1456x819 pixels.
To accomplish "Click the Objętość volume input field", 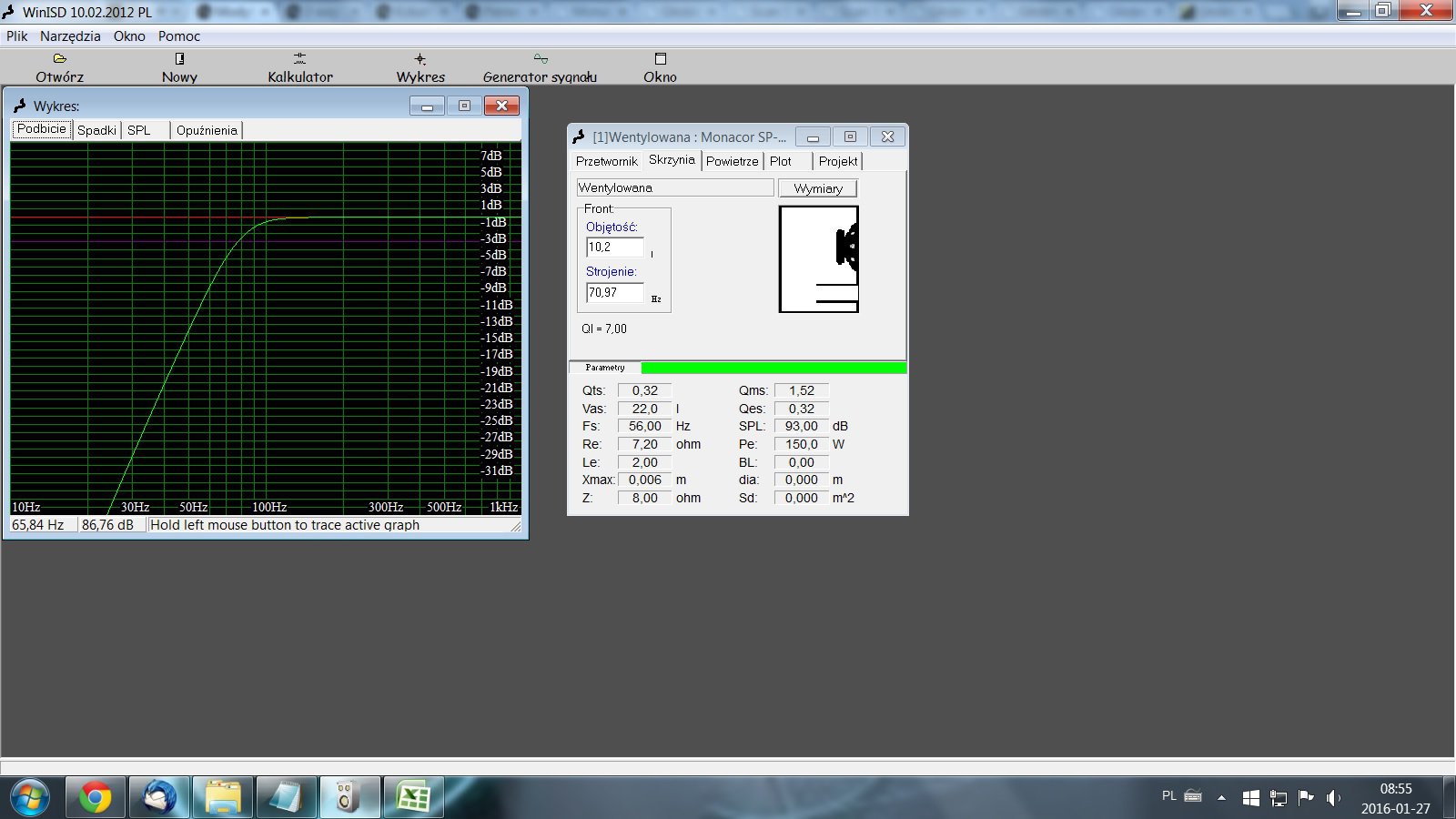I will click(x=615, y=248).
